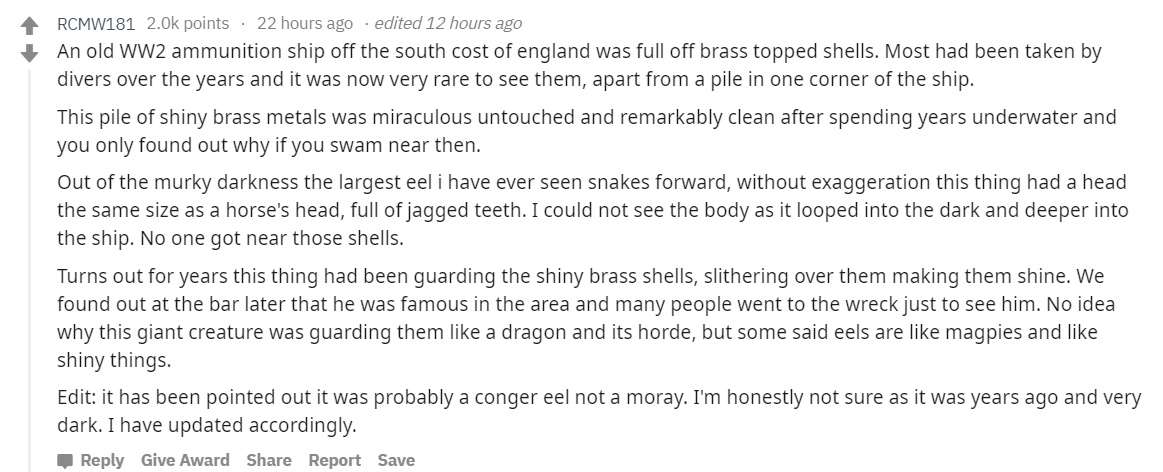Open the RCMW181 user profile
This screenshot has width=1163, height=472.
pyautogui.click(x=96, y=24)
